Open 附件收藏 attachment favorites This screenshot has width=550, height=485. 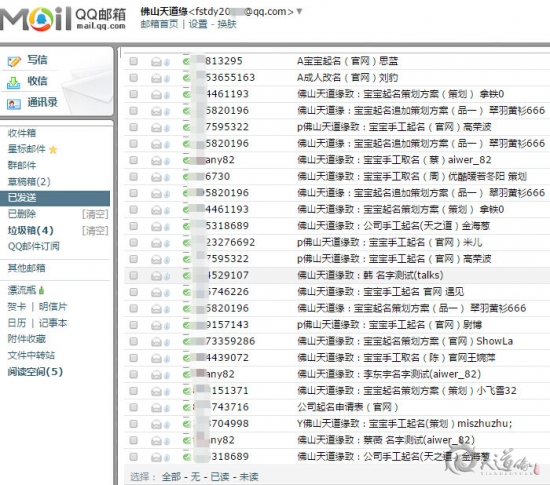(x=27, y=339)
